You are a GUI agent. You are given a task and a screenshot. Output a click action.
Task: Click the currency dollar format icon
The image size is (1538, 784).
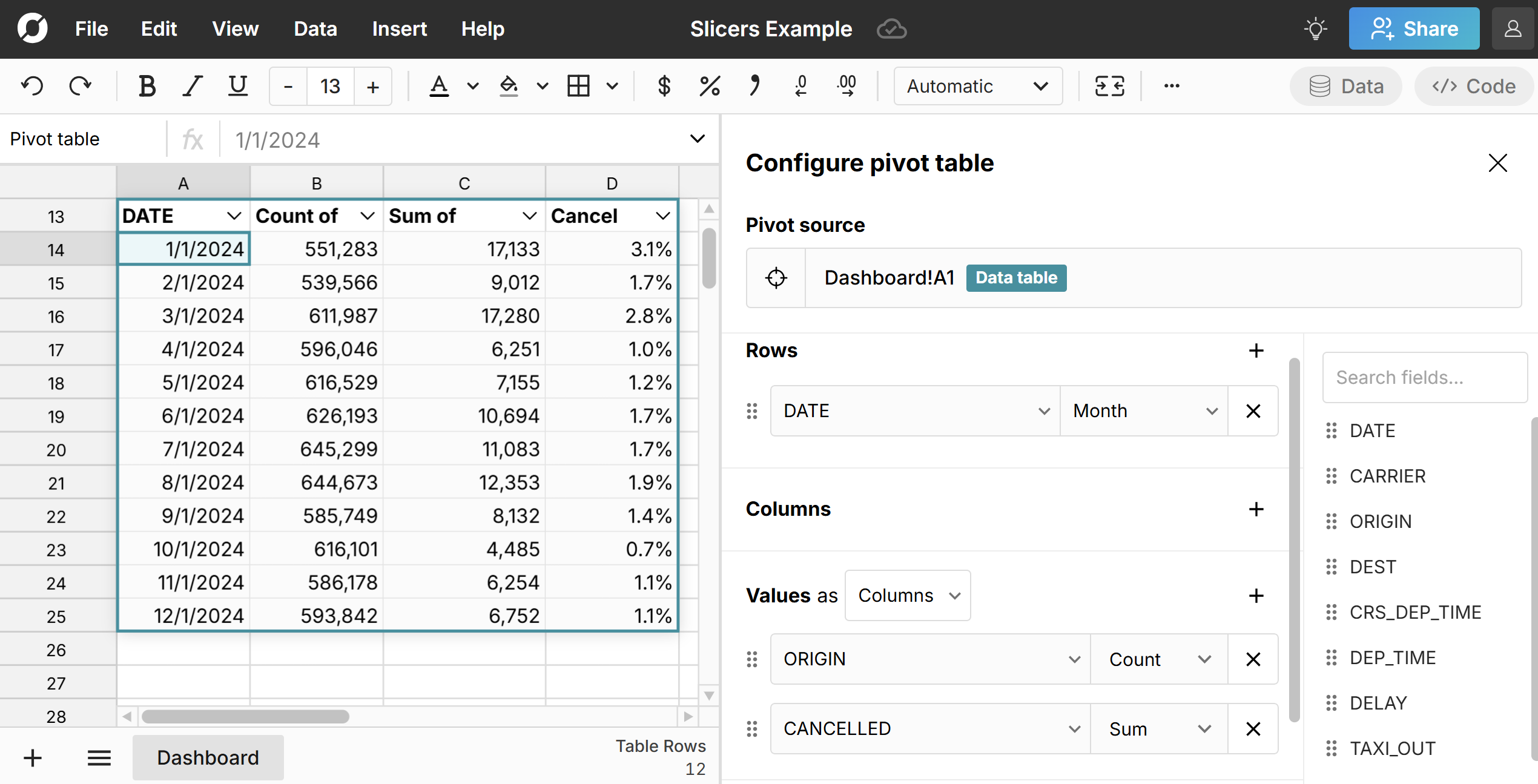coord(664,86)
